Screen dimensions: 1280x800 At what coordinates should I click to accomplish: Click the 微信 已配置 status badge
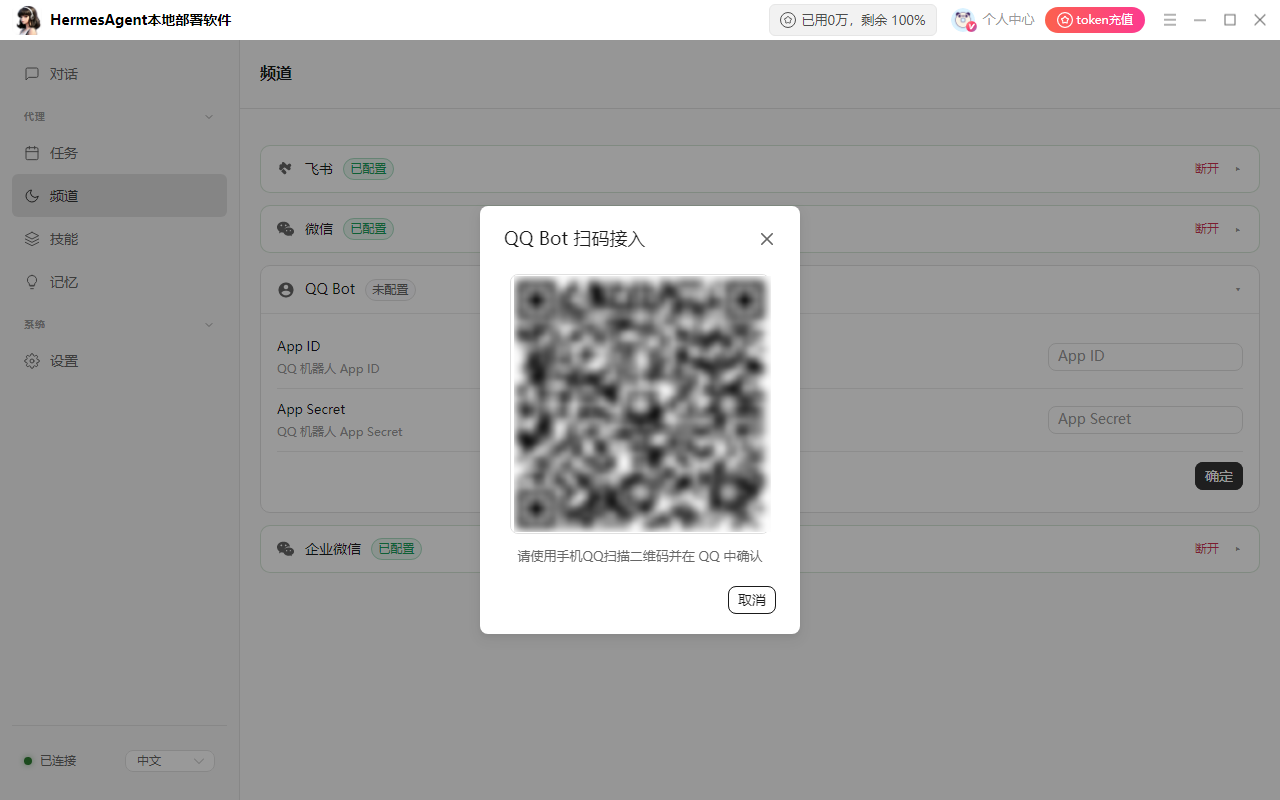pyautogui.click(x=368, y=229)
